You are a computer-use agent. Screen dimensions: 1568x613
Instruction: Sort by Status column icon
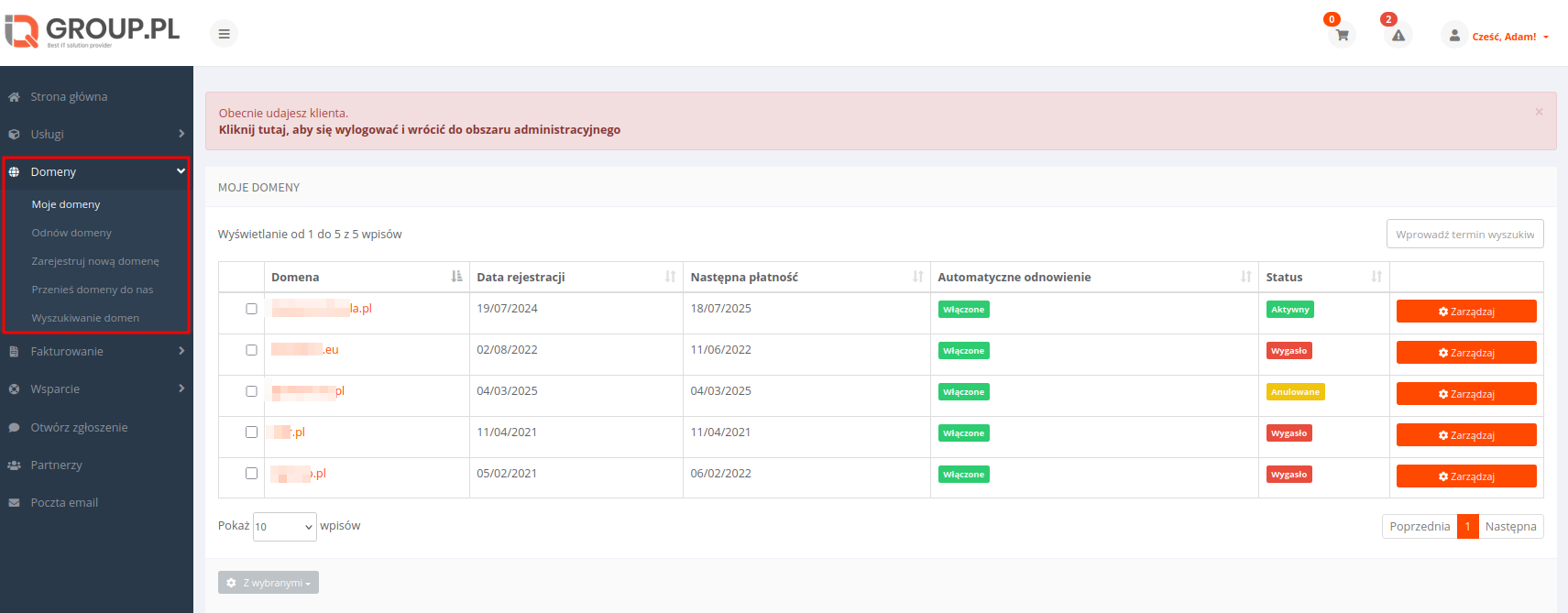[1376, 277]
